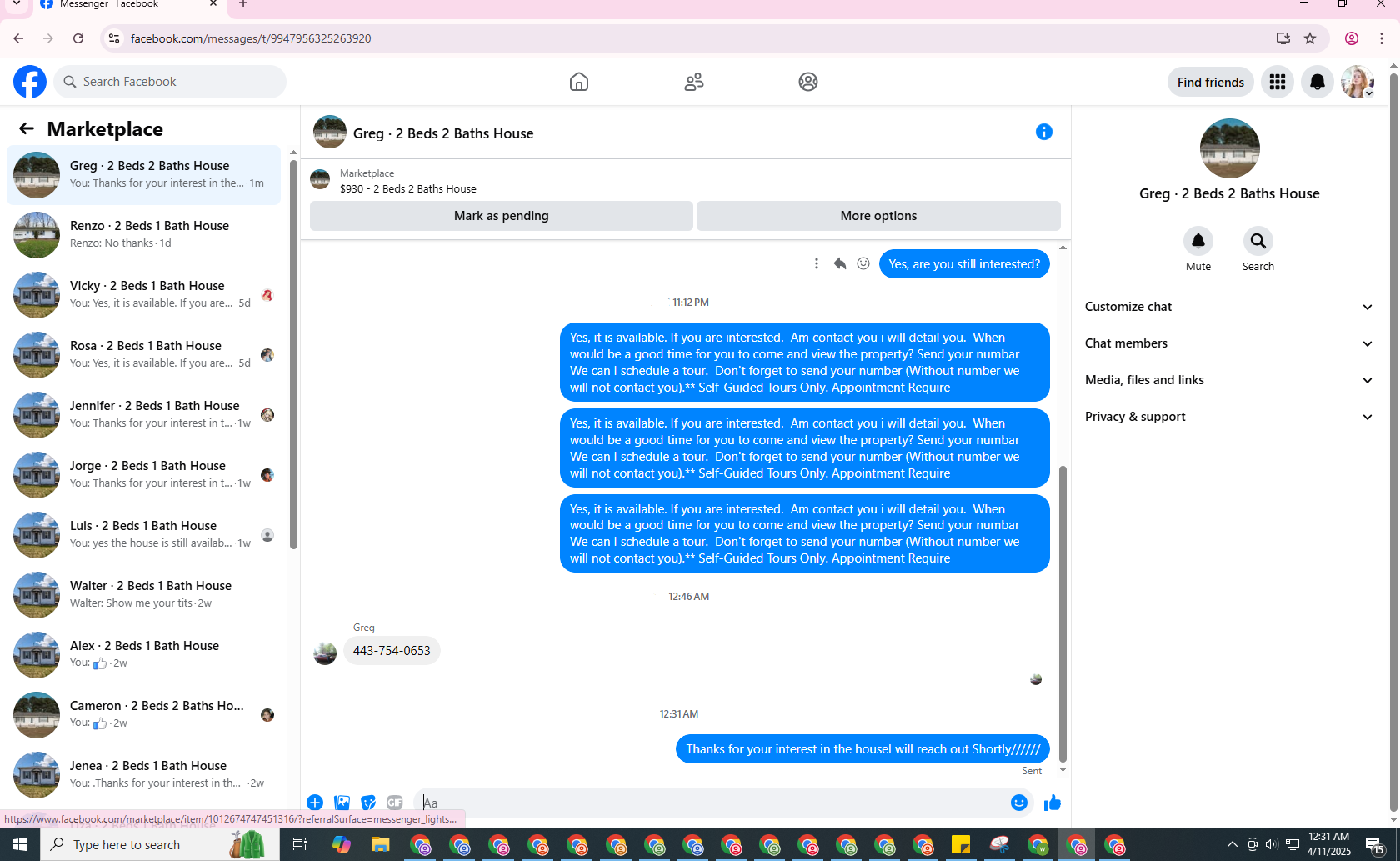Screen dimensions: 1400x861
Task: Search within the conversation
Action: coord(1258,242)
